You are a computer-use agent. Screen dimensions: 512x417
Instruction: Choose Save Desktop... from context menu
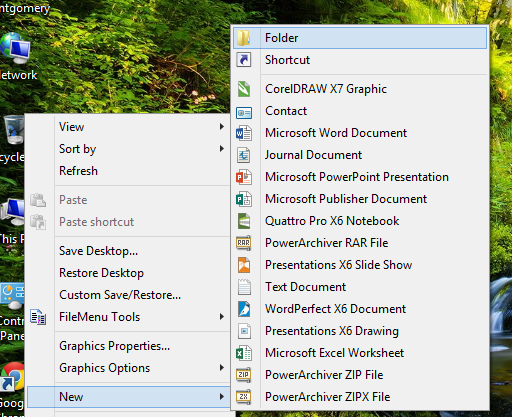pyautogui.click(x=128, y=251)
